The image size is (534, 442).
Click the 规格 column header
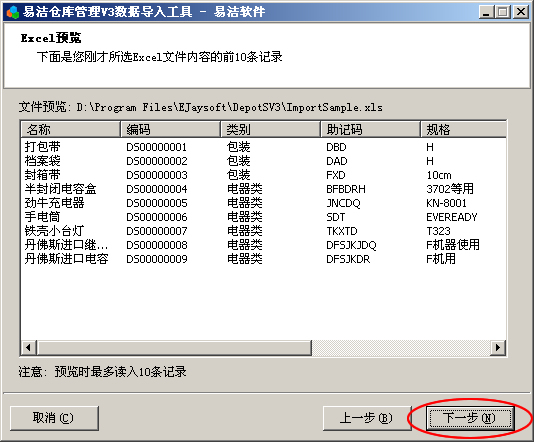[463, 130]
